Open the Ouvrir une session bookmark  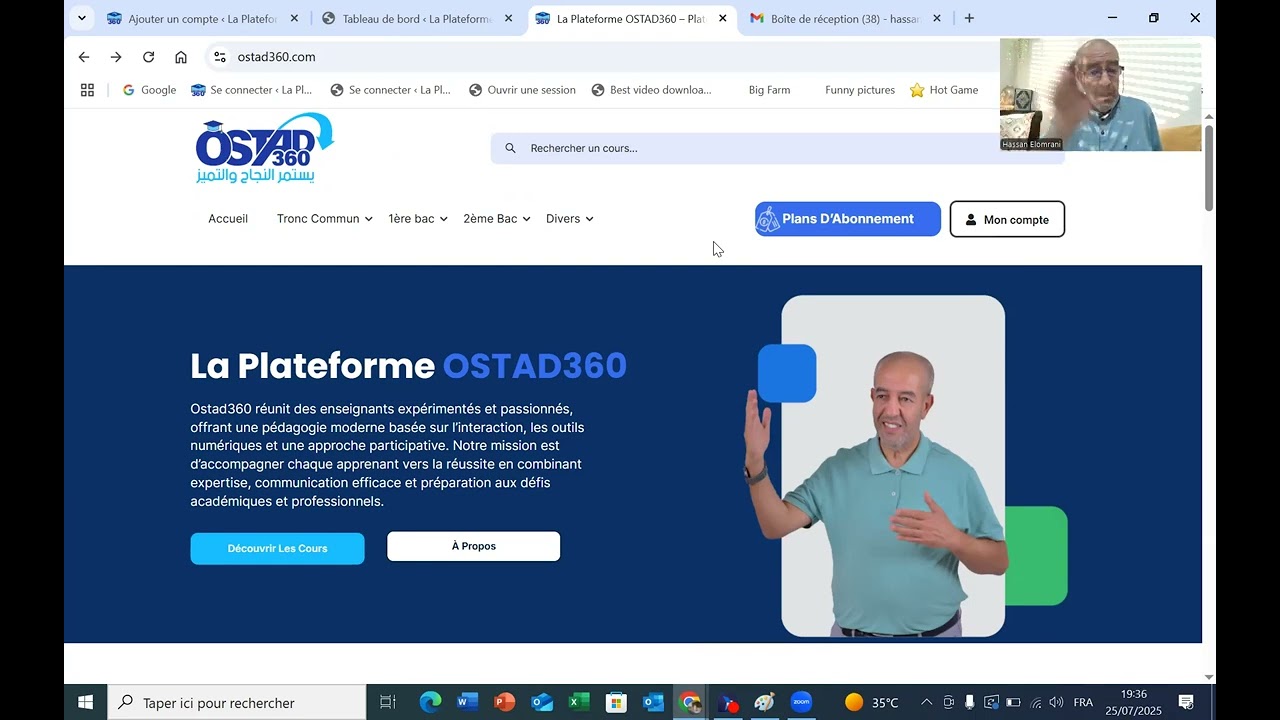click(522, 90)
